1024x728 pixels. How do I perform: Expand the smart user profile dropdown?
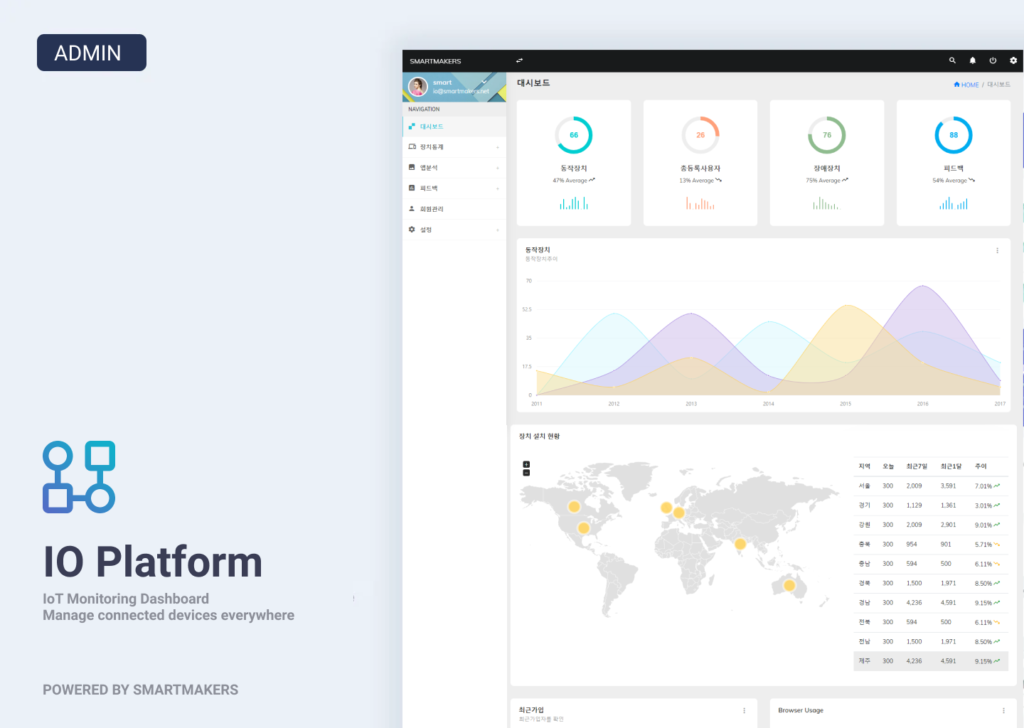pos(484,82)
